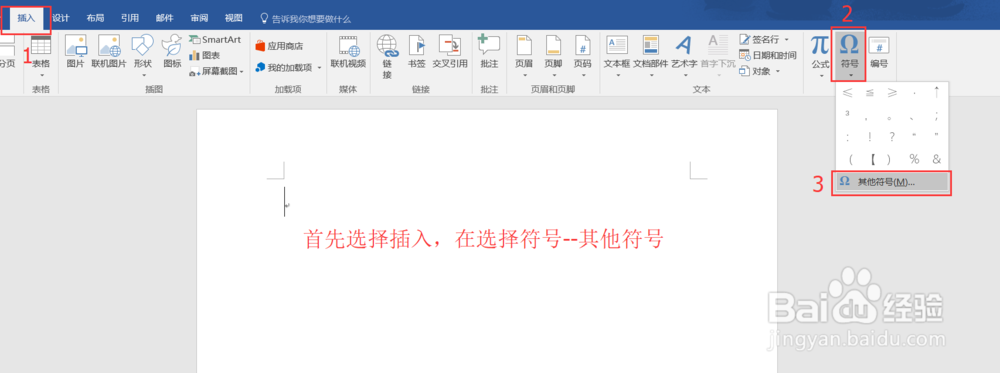Insert the ( parenthesis symbol from gallery
The height and width of the screenshot is (373, 1000).
pyautogui.click(x=850, y=159)
